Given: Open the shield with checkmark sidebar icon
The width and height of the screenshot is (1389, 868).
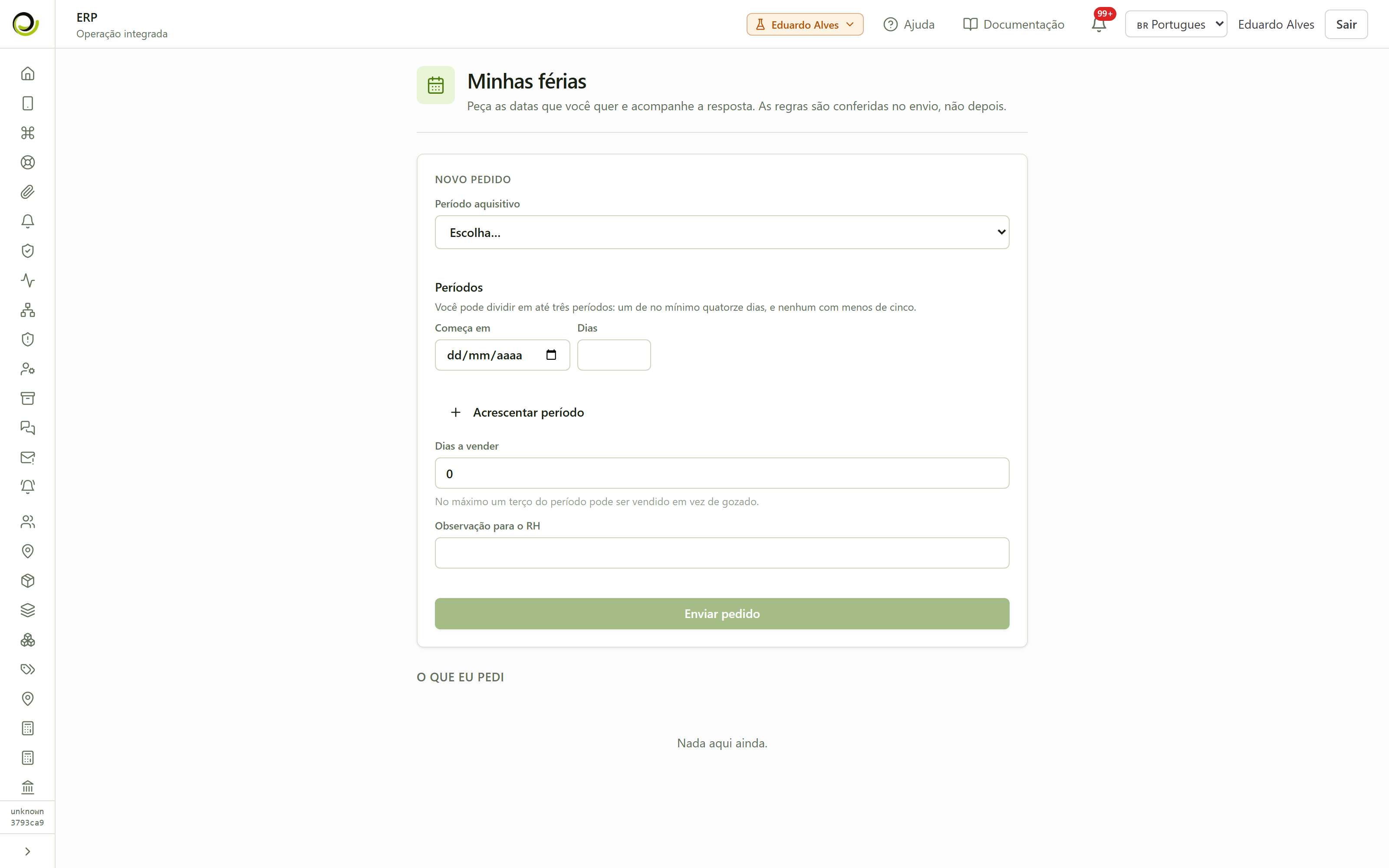Looking at the screenshot, I should click(27, 251).
